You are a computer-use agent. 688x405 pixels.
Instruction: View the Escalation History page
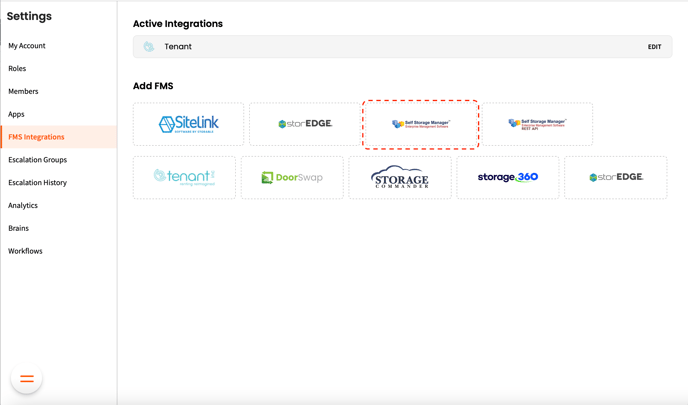[x=38, y=183]
